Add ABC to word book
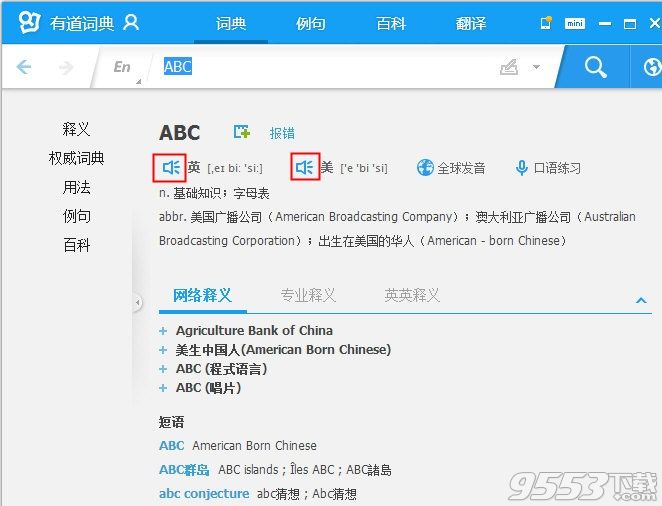The image size is (662, 506). (x=242, y=132)
